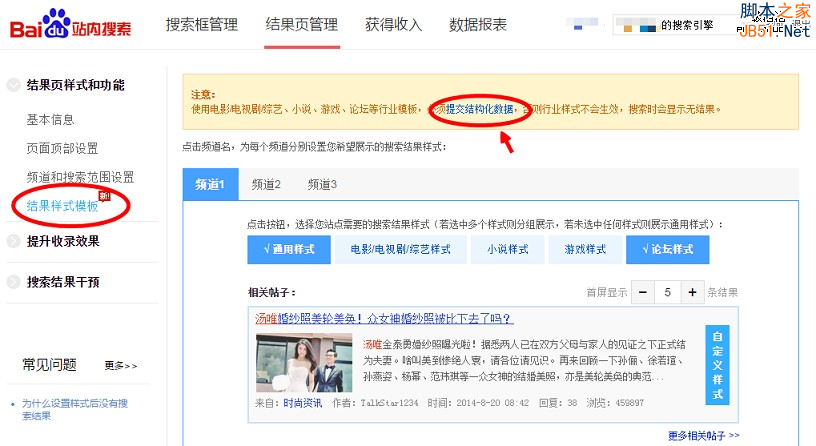Switch to the 频道3 tab
This screenshot has height=446, width=816.
(x=322, y=184)
